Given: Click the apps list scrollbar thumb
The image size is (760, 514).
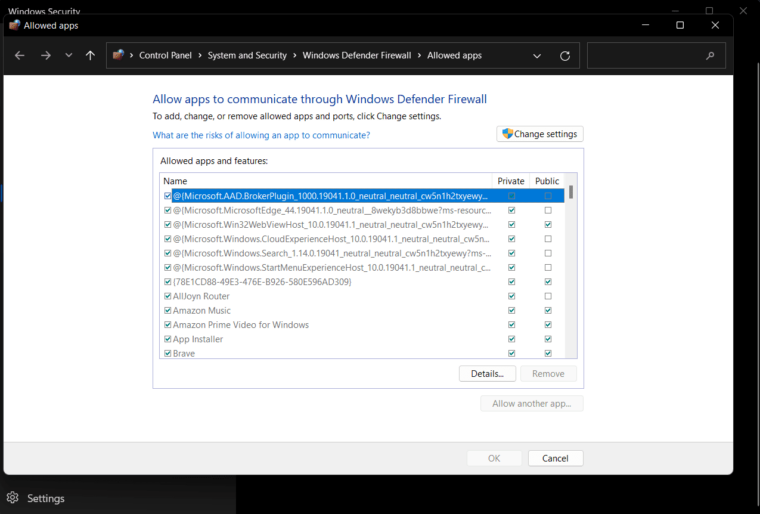Looking at the screenshot, I should pyautogui.click(x=571, y=192).
